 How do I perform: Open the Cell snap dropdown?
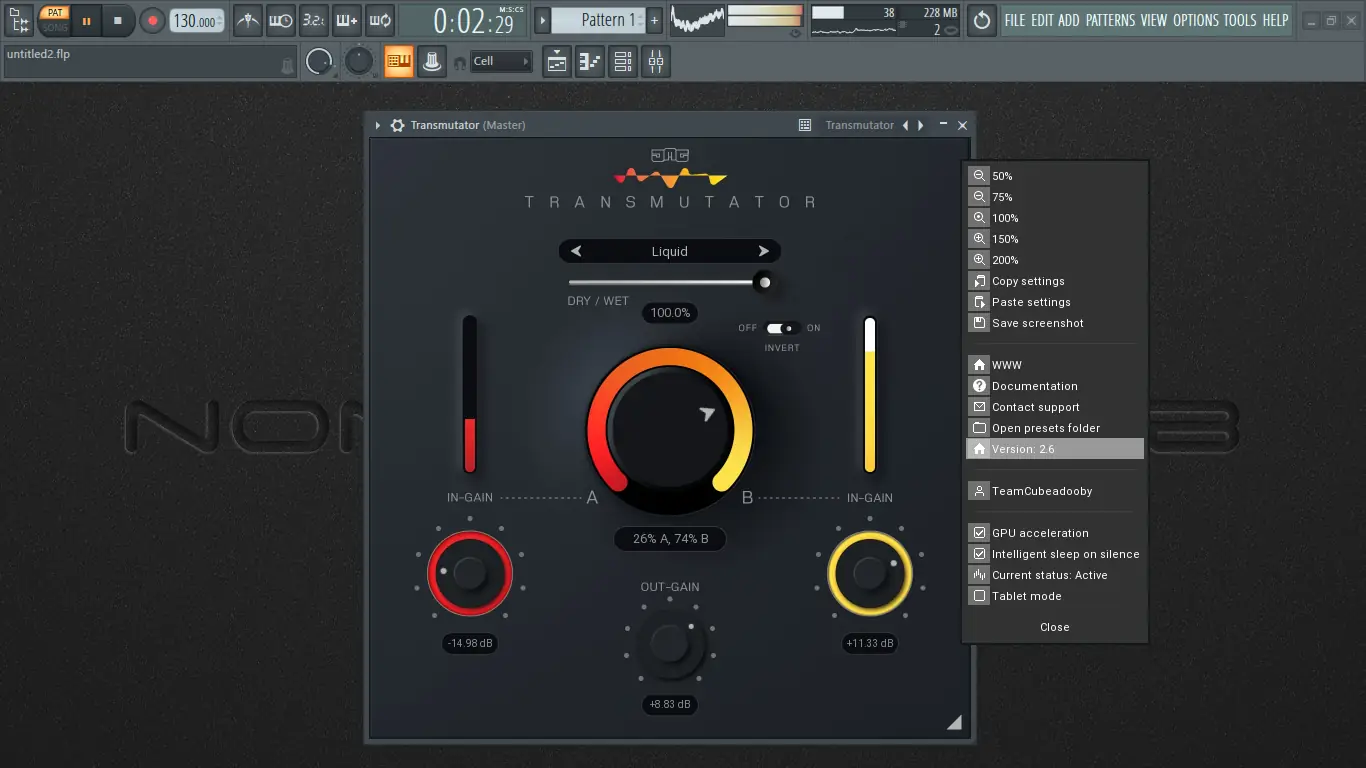[501, 62]
